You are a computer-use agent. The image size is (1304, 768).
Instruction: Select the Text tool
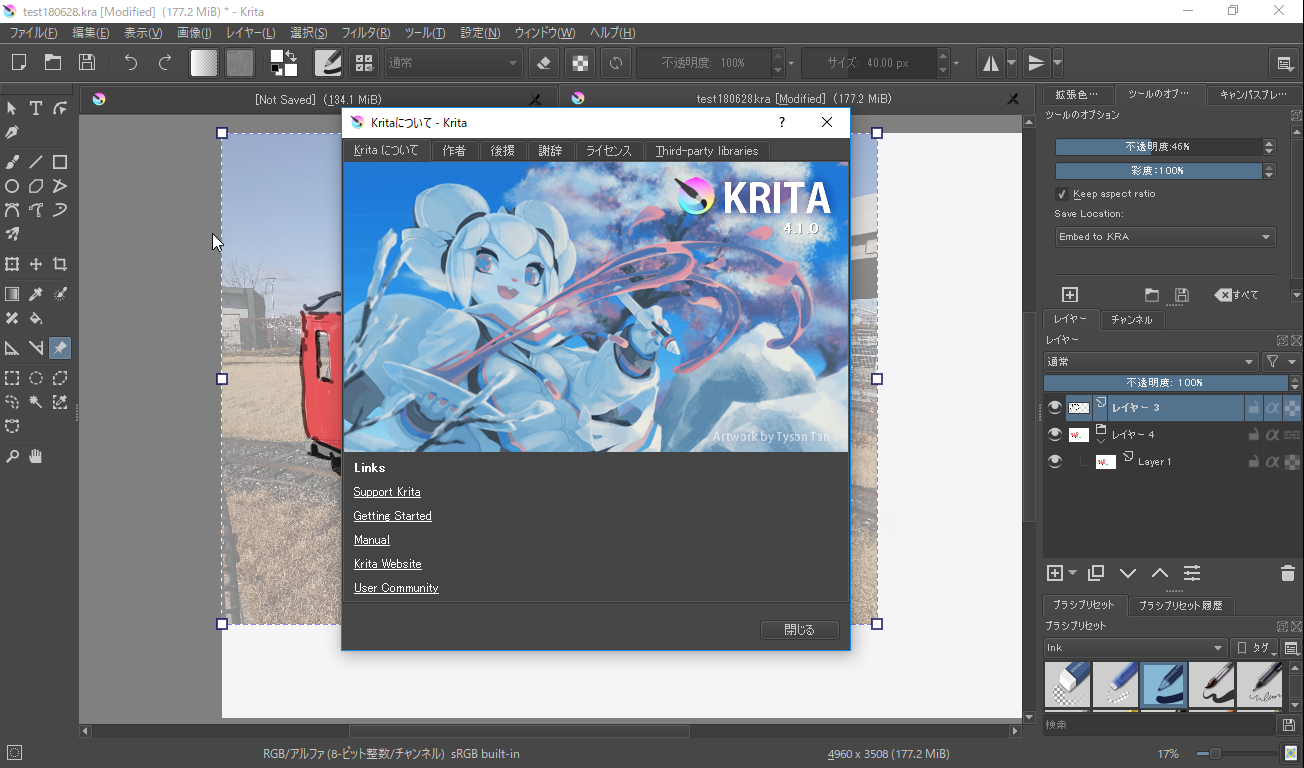click(36, 106)
